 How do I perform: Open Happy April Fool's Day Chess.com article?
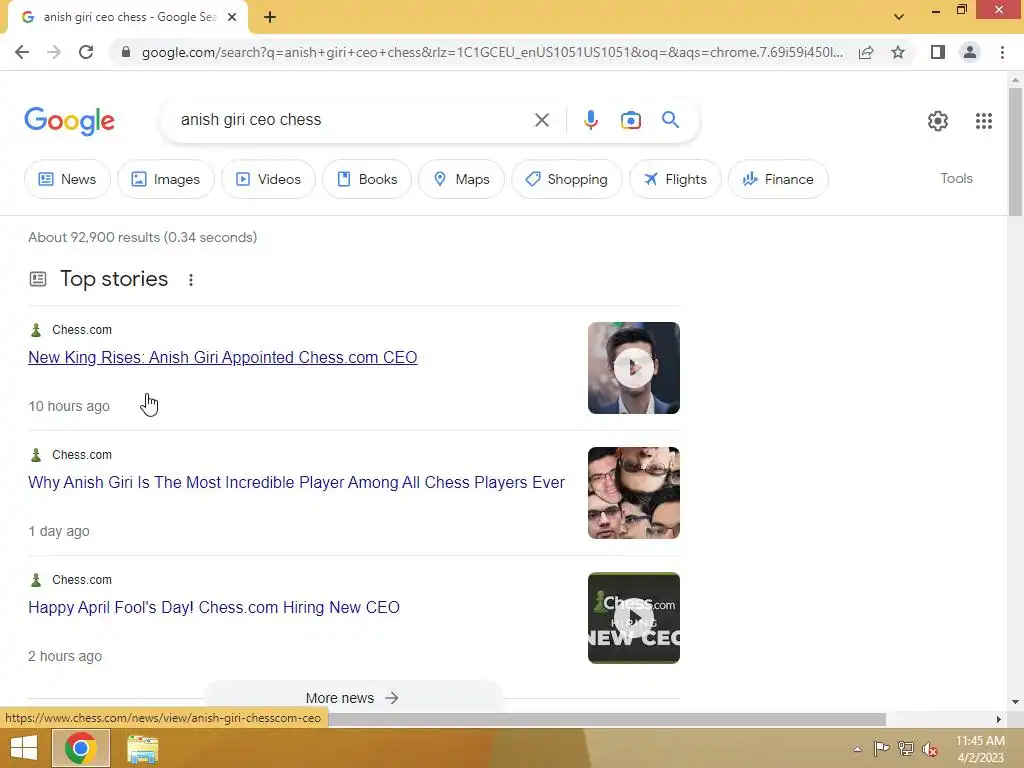pyautogui.click(x=214, y=607)
